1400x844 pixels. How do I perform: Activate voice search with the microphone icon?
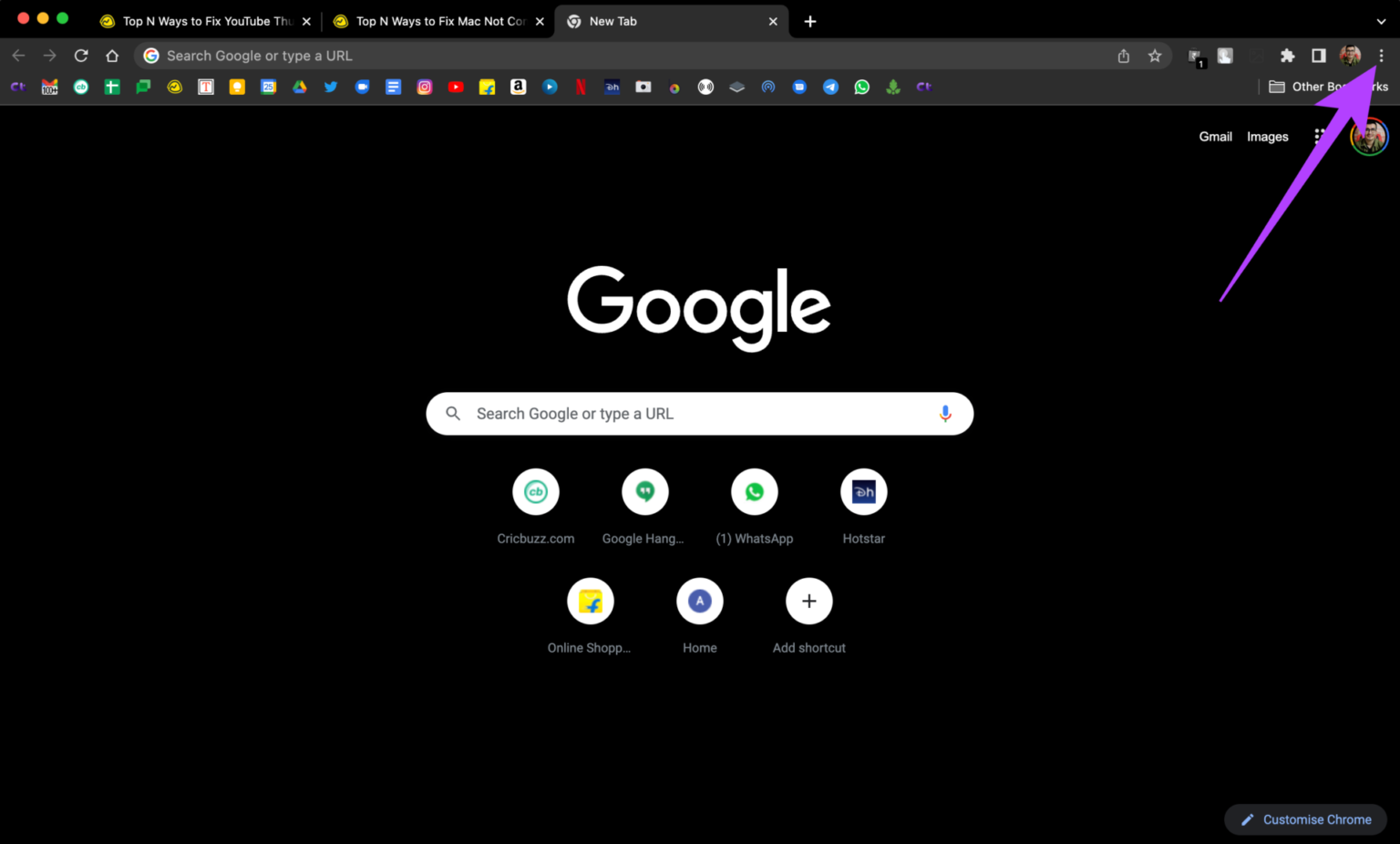click(945, 413)
